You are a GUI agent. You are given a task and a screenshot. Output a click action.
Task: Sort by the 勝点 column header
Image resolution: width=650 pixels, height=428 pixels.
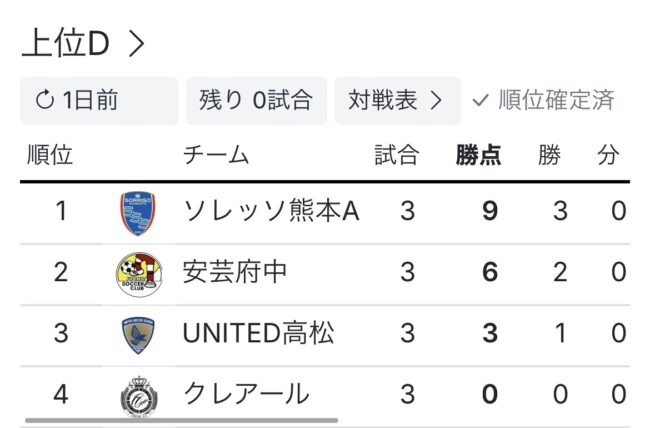pyautogui.click(x=478, y=155)
